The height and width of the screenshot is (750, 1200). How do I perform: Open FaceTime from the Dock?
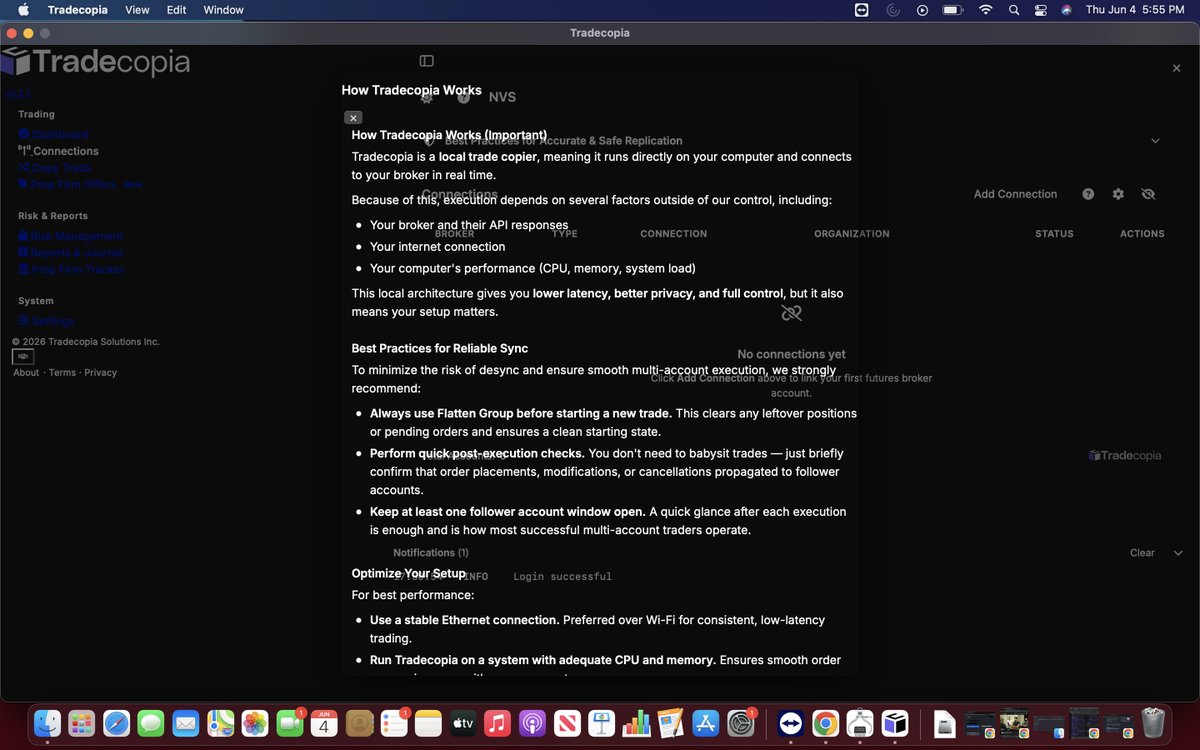[x=290, y=723]
